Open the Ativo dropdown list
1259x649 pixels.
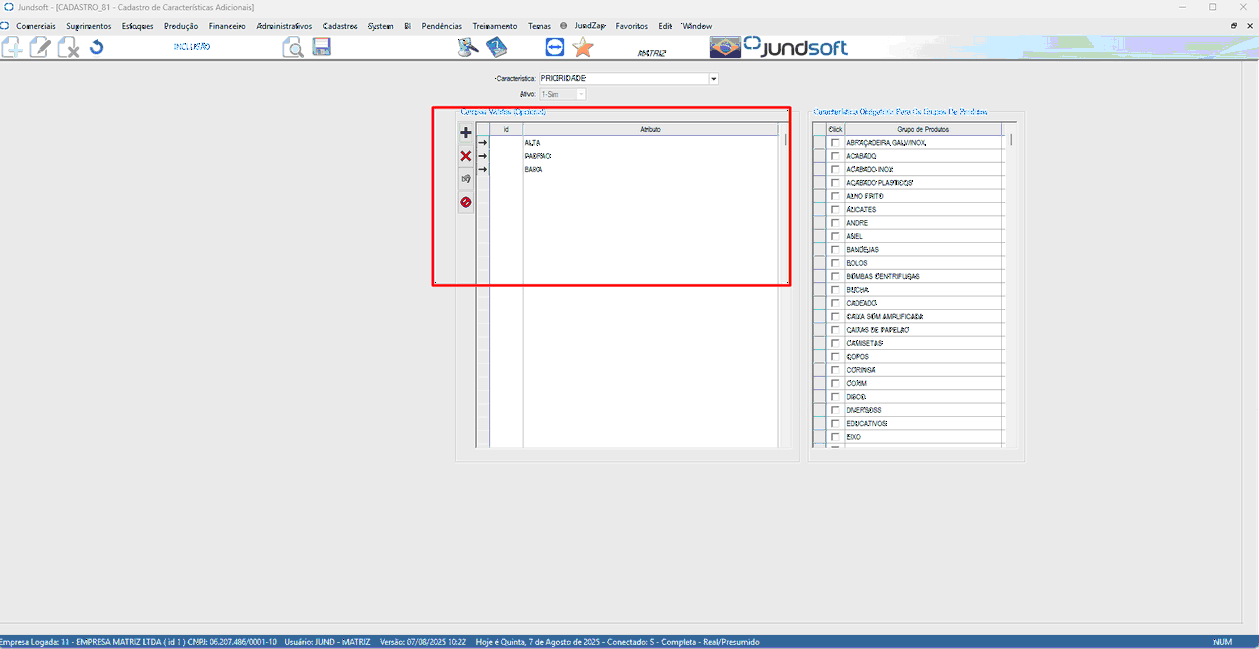tap(580, 94)
